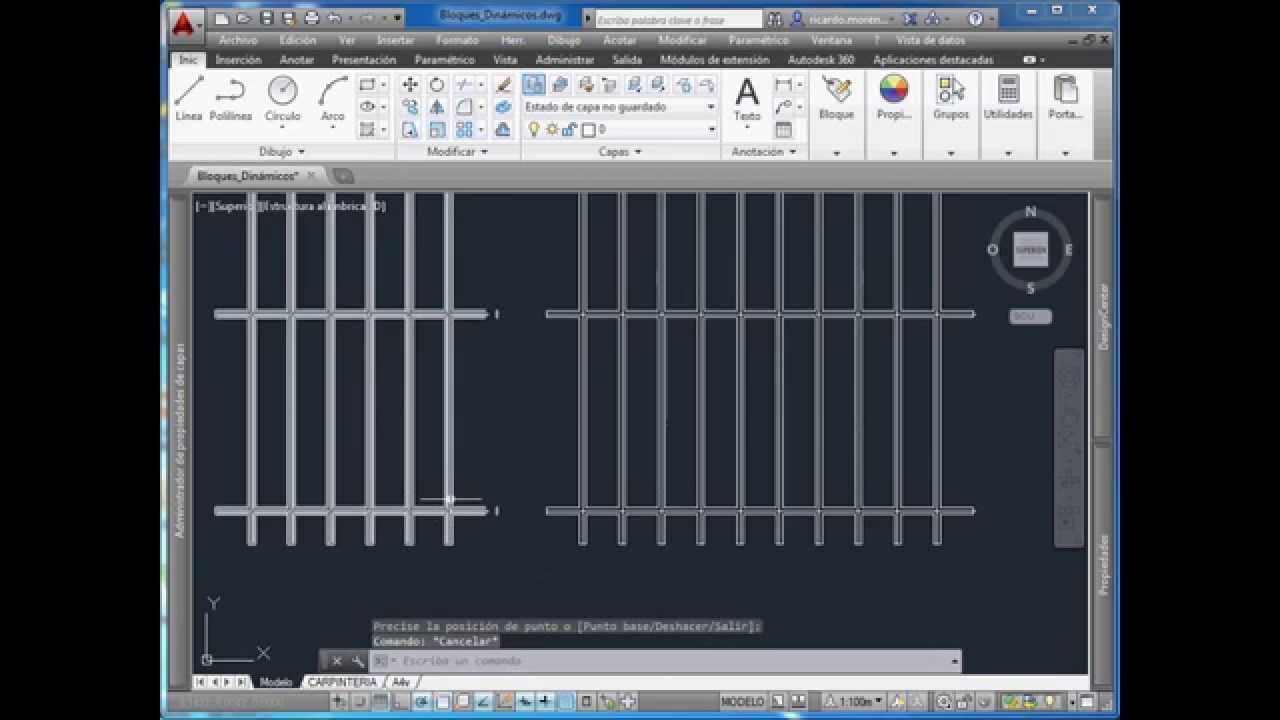Open the current layer dropdown showing 0

[x=620, y=129]
